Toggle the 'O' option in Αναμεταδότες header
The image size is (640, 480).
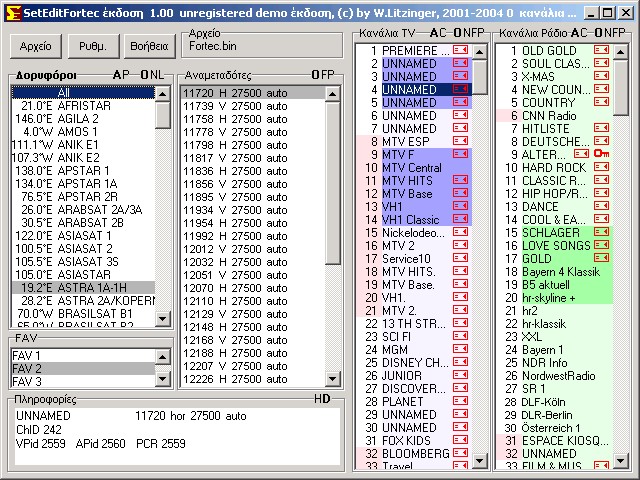(x=315, y=75)
